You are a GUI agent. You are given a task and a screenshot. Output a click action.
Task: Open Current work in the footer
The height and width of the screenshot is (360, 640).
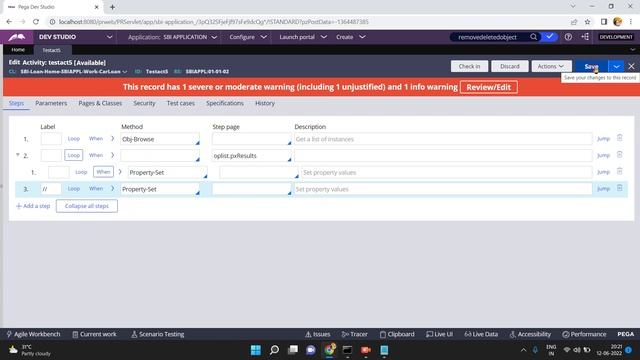pyautogui.click(x=94, y=334)
